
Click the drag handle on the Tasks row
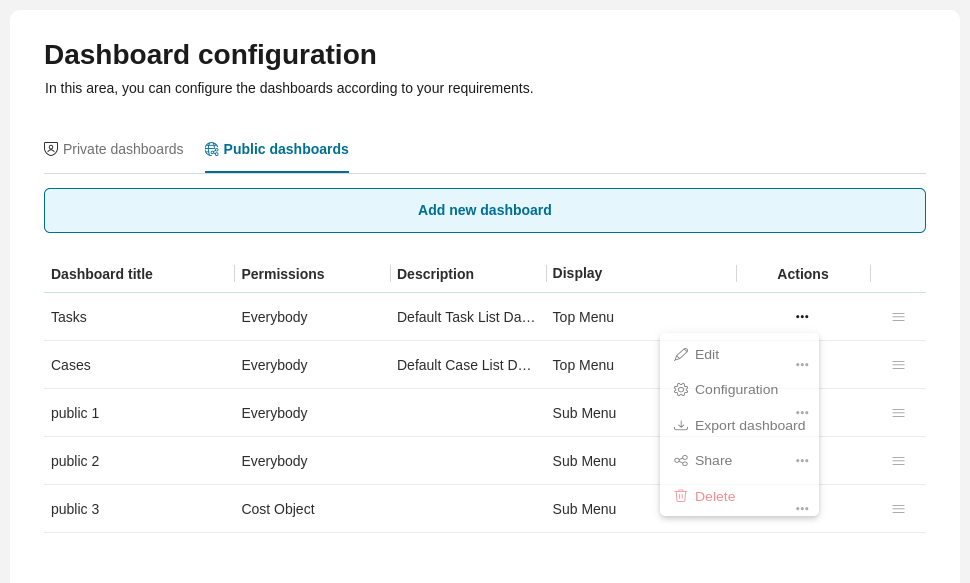tap(898, 317)
